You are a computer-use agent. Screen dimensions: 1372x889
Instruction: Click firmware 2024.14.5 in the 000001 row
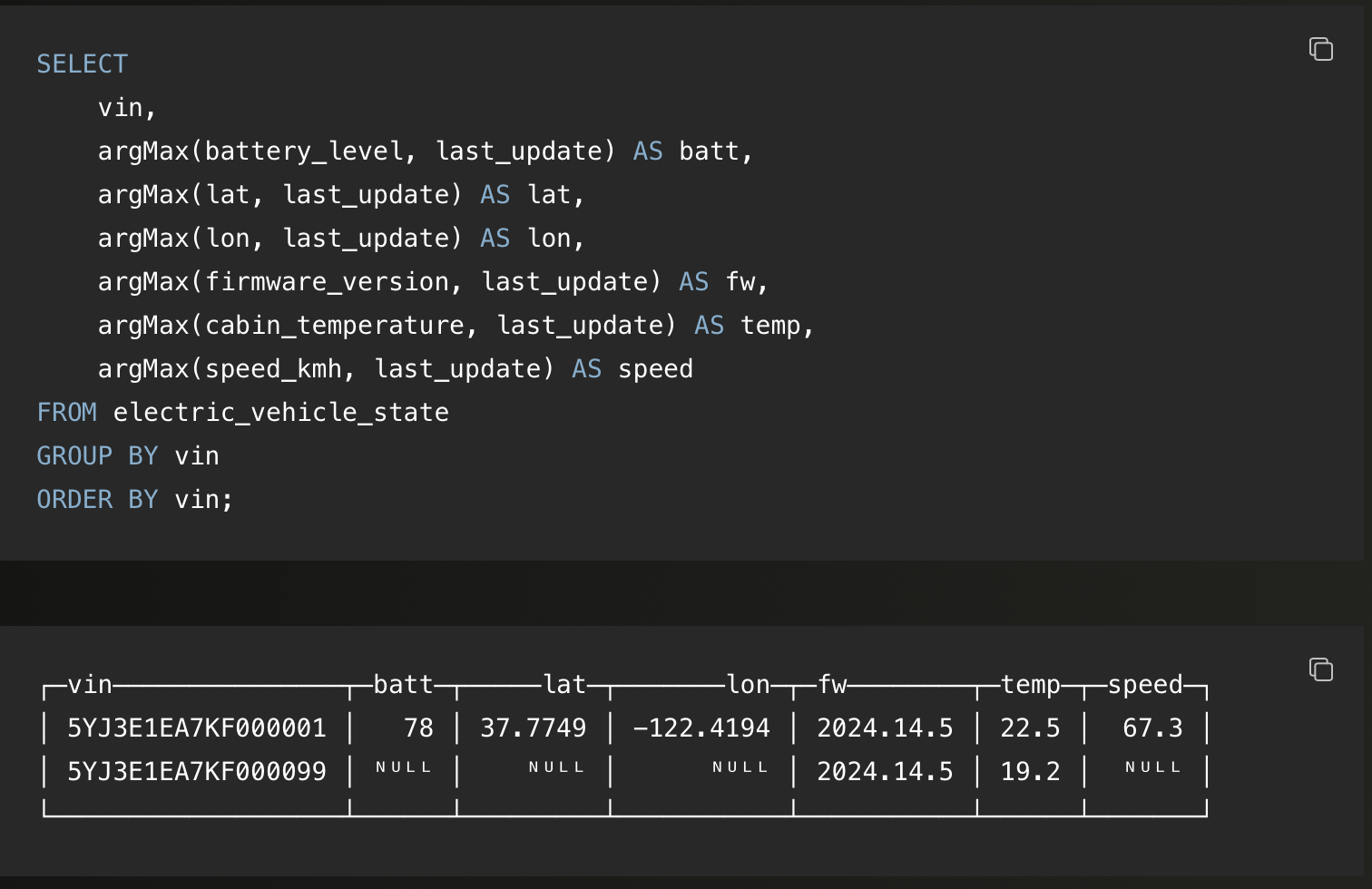coord(885,728)
